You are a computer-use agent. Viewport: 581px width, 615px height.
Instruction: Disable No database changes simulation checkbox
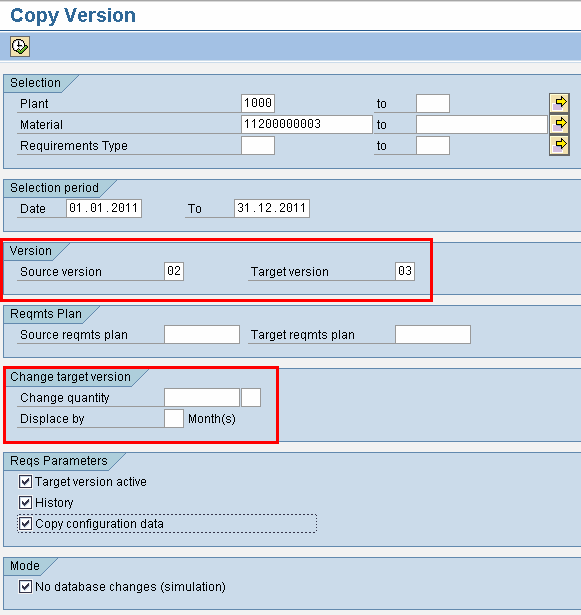pyautogui.click(x=25, y=587)
